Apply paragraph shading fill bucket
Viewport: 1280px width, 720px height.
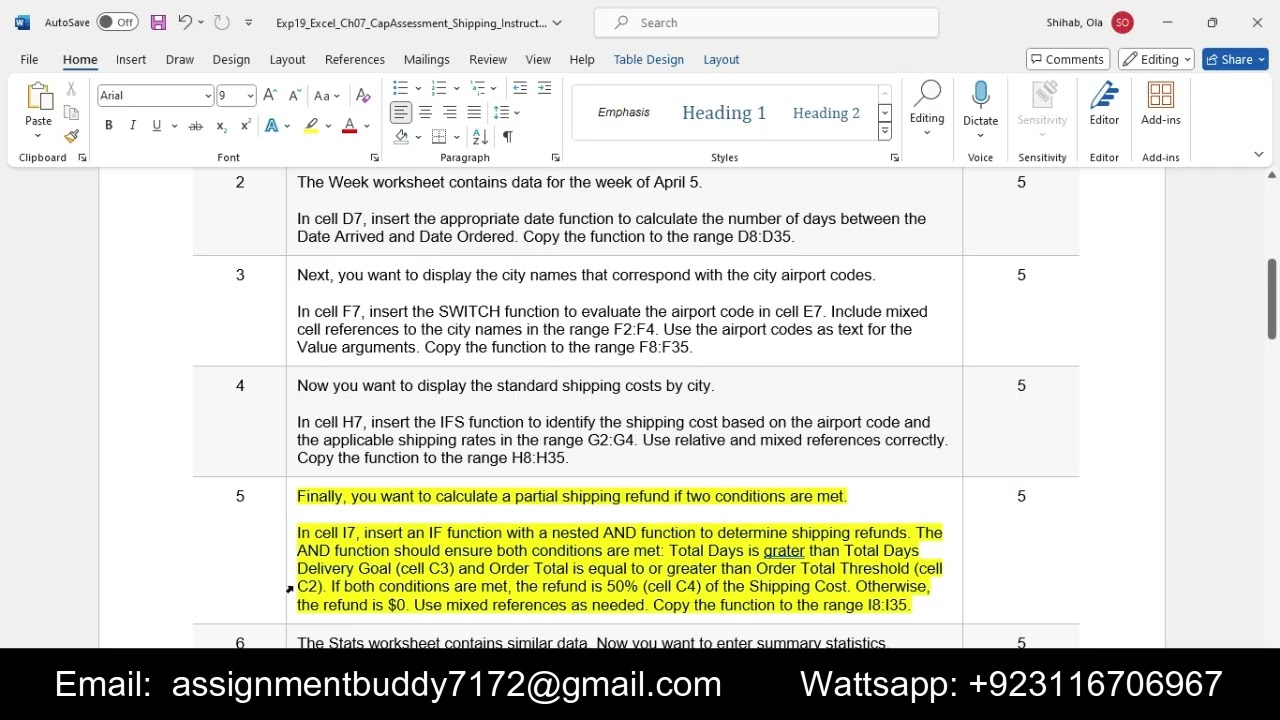(401, 136)
